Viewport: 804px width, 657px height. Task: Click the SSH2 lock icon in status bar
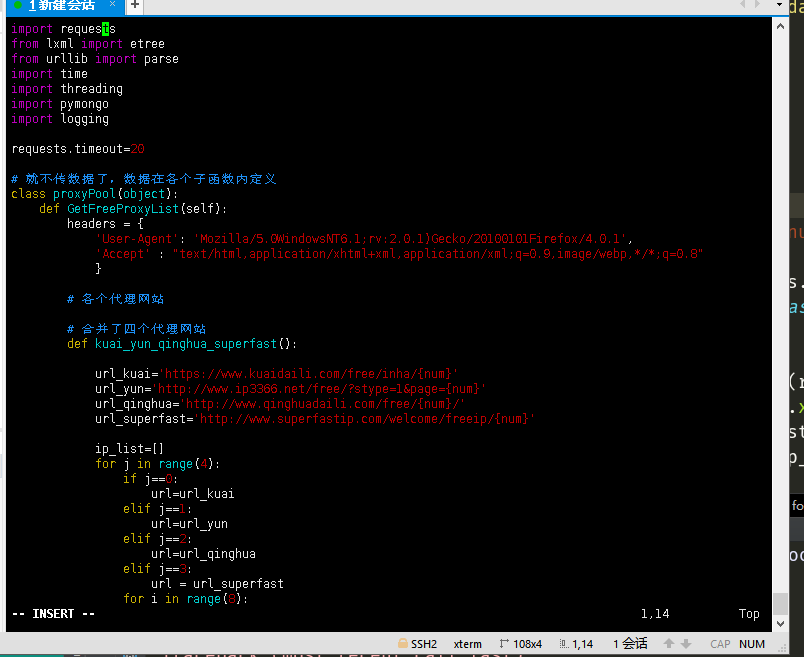[403, 643]
